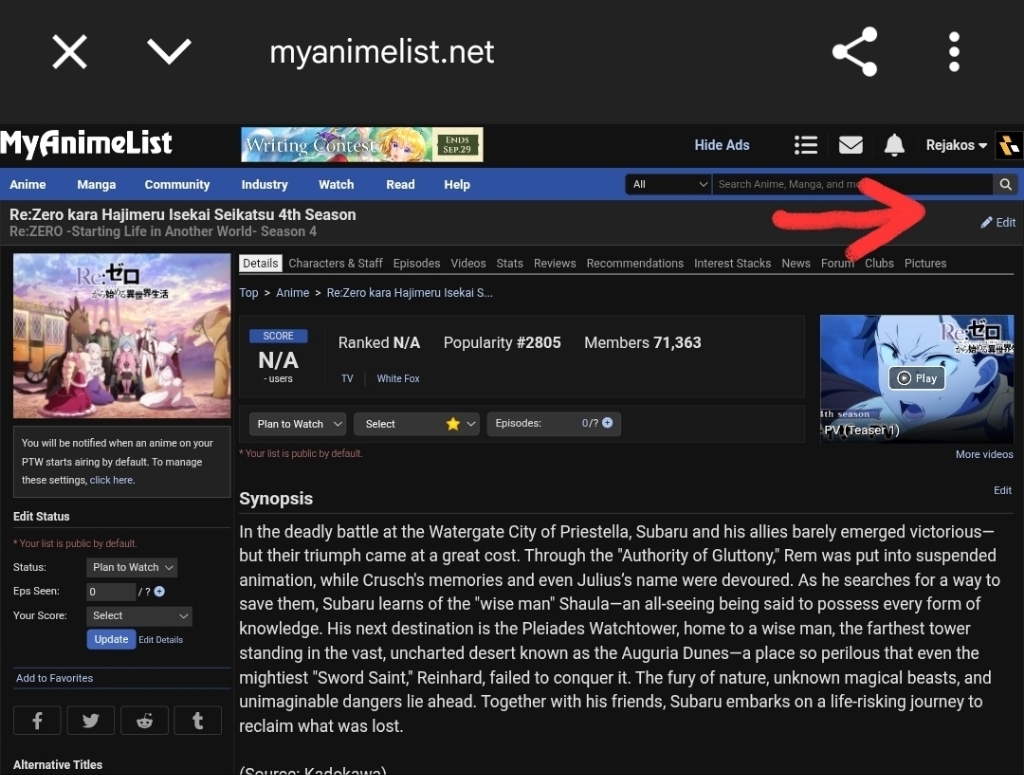Switch to the News tab
Viewport: 1024px width, 775px height.
[x=795, y=263]
